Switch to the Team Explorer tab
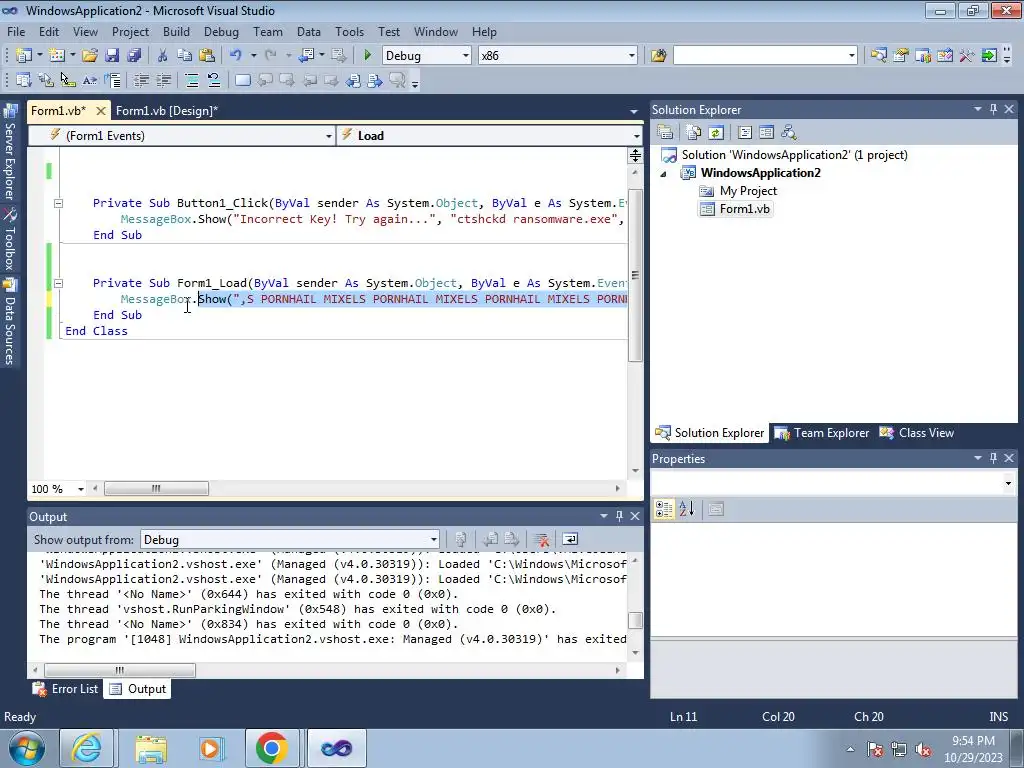 click(822, 433)
